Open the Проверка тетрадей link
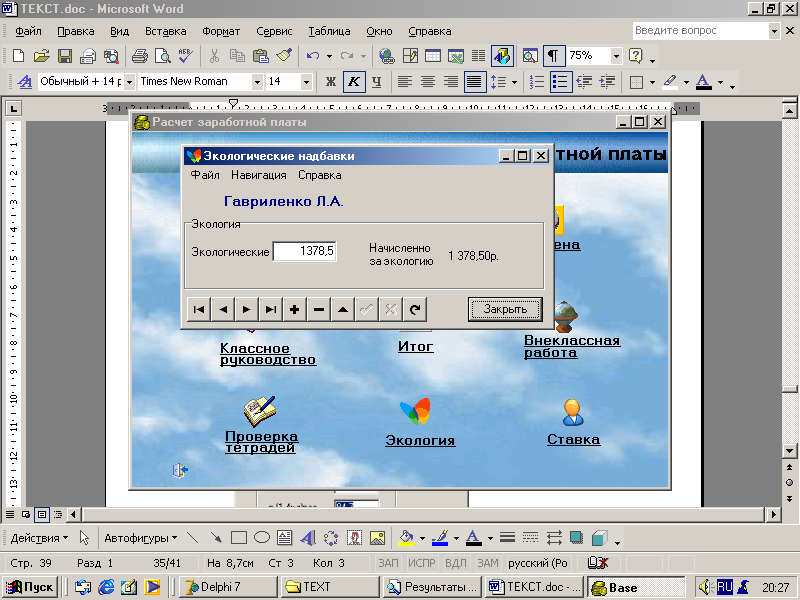Image resolution: width=800 pixels, height=600 pixels. (x=261, y=442)
